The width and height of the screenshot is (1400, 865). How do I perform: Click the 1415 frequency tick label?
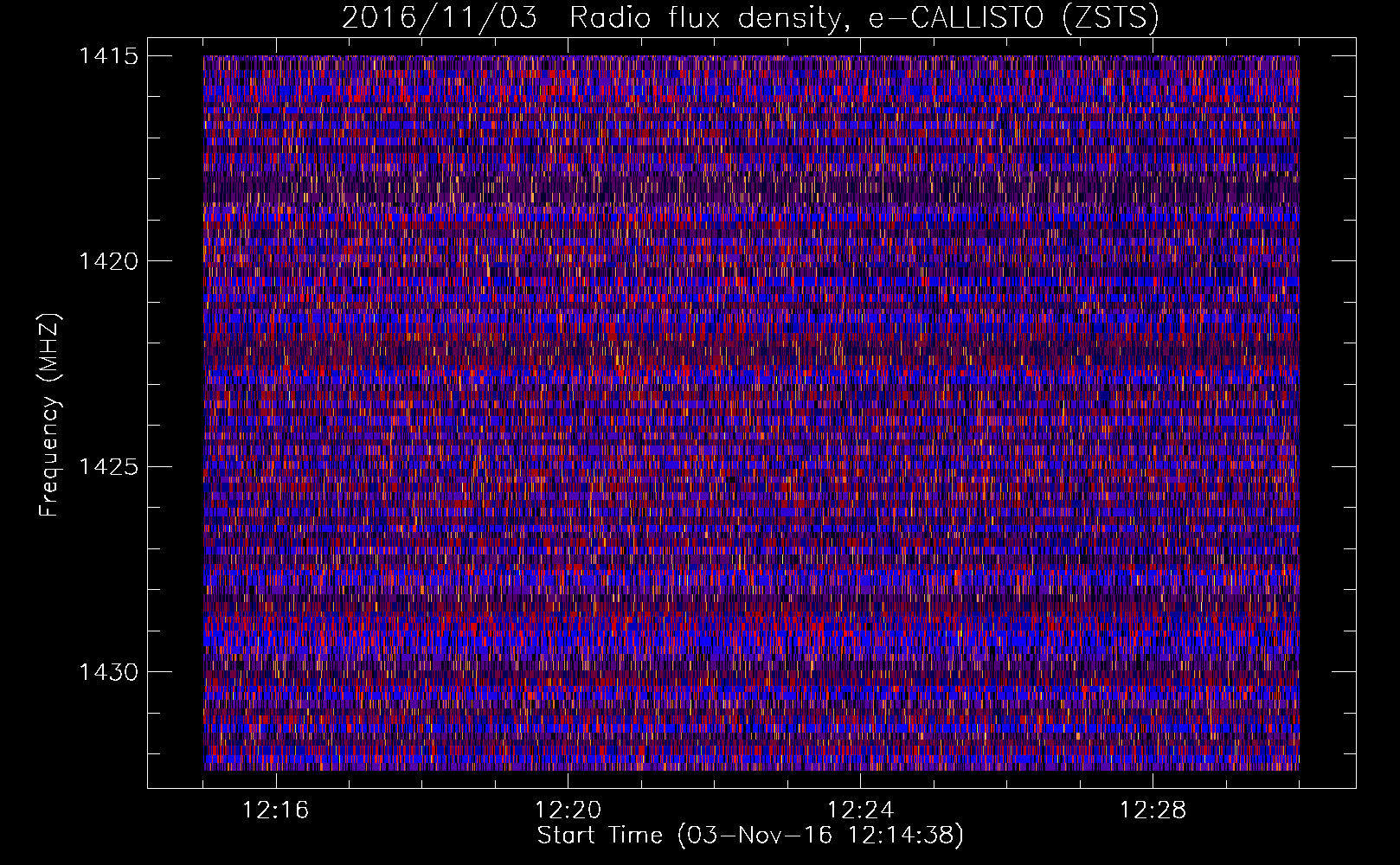click(x=108, y=56)
